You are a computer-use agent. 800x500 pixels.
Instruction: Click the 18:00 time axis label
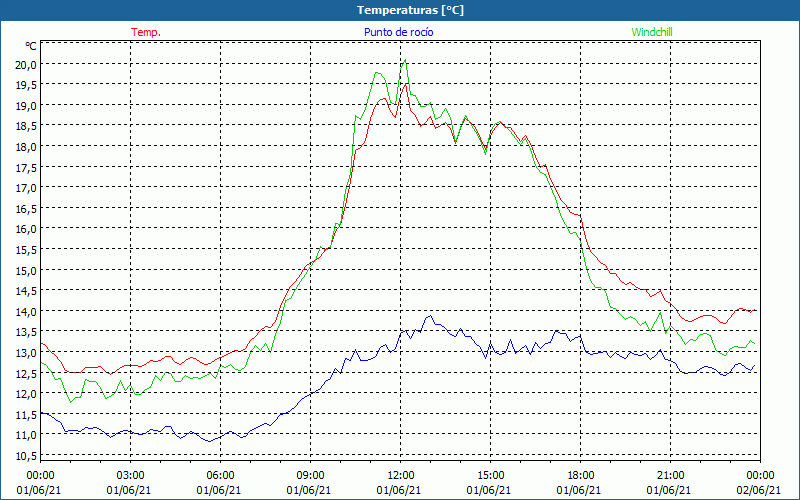pyautogui.click(x=581, y=476)
